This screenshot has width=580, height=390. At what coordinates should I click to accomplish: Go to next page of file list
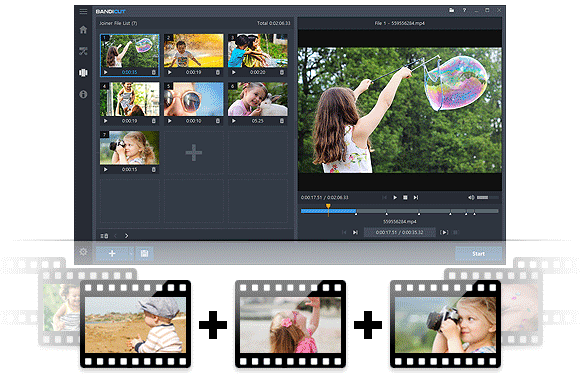(127, 236)
